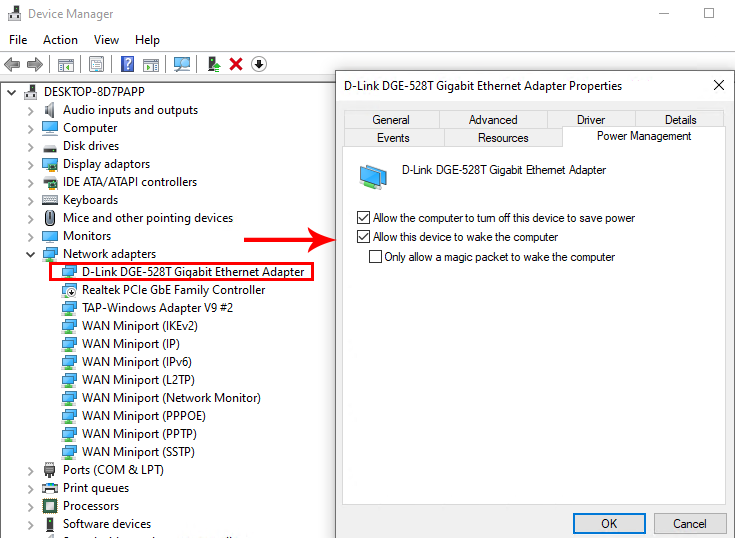Select D-Link DGE-528T Gigabit Ethernet Adapter
Viewport: 735px width, 538px height.
[193, 272]
